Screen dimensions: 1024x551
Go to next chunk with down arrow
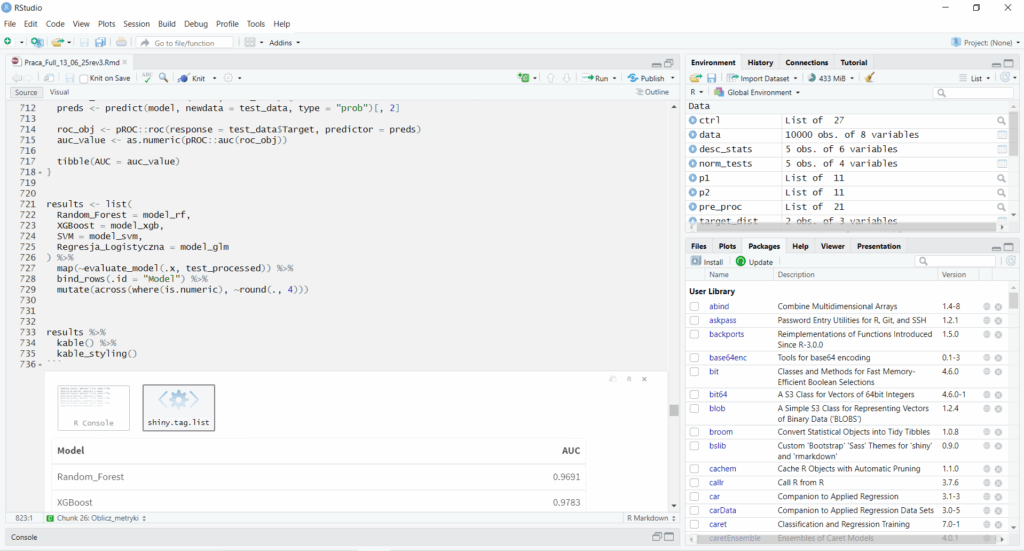(567, 78)
